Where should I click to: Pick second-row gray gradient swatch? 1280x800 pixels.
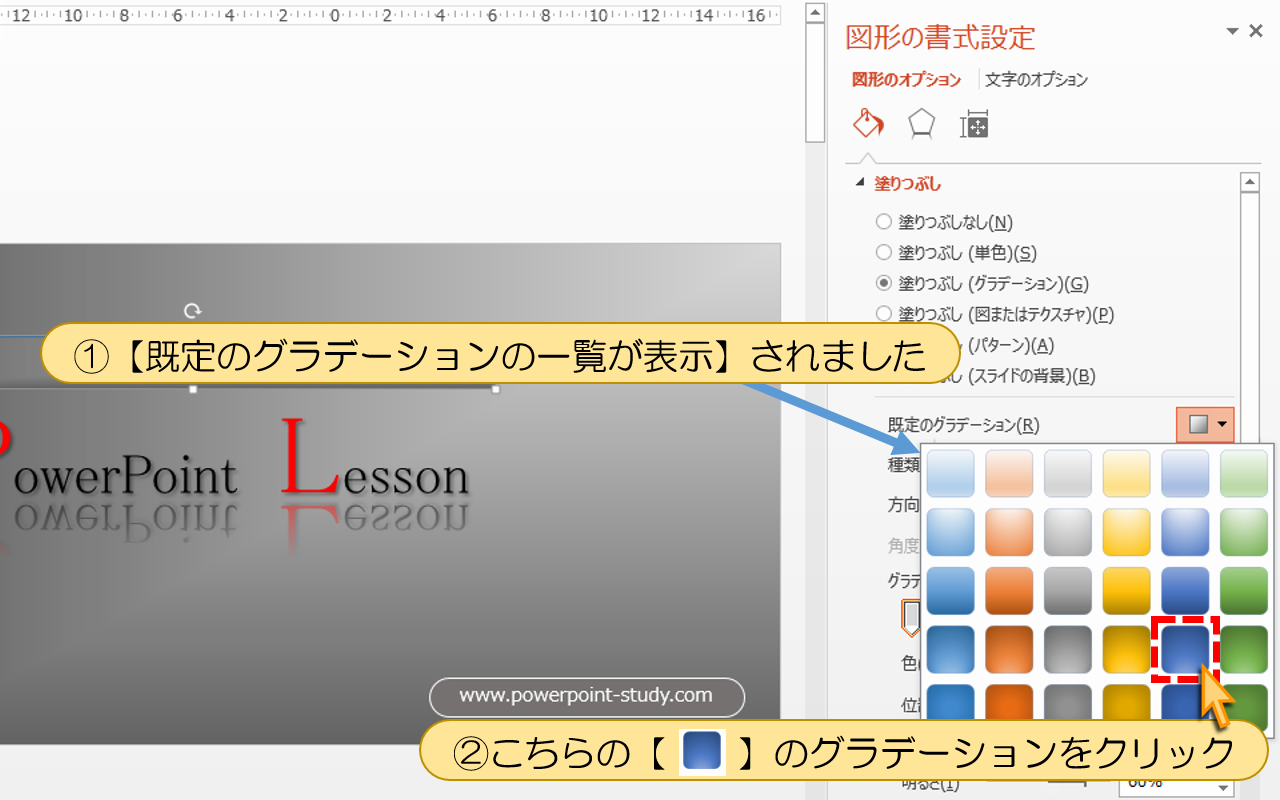coord(1068,532)
